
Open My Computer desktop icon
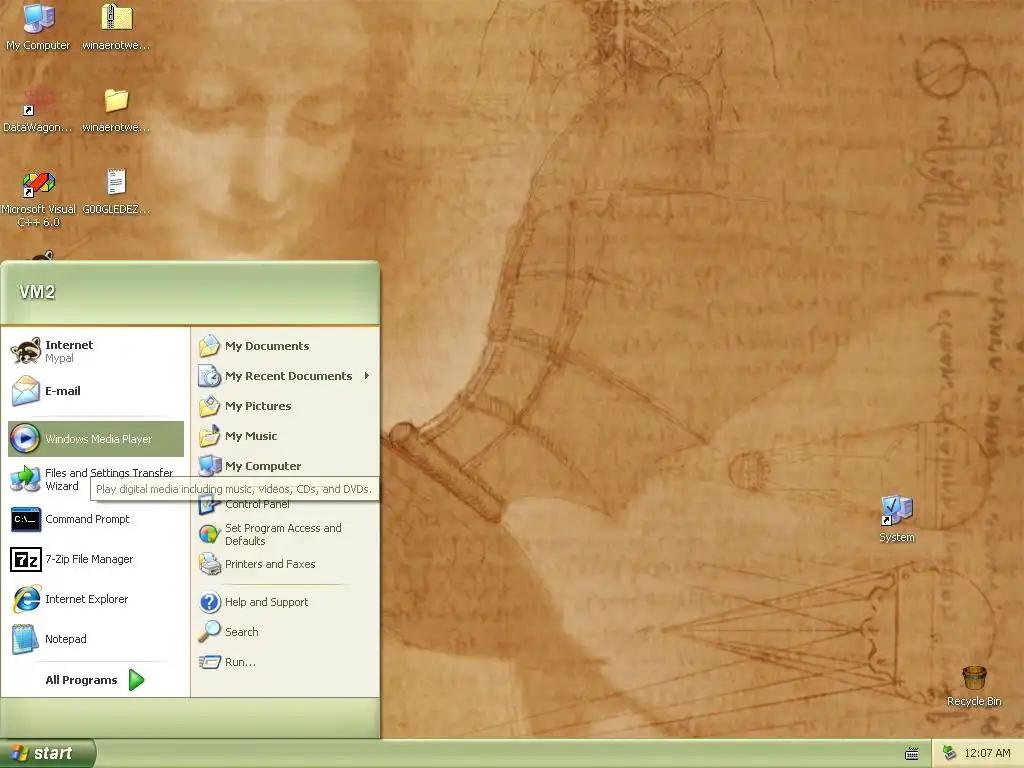38,26
